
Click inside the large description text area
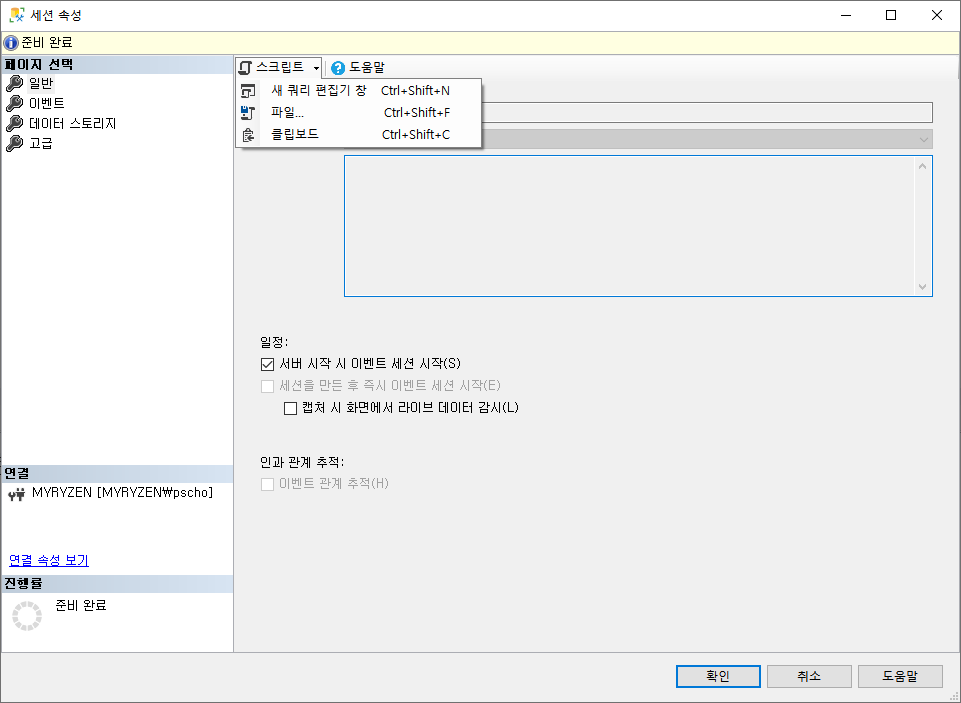click(x=629, y=226)
